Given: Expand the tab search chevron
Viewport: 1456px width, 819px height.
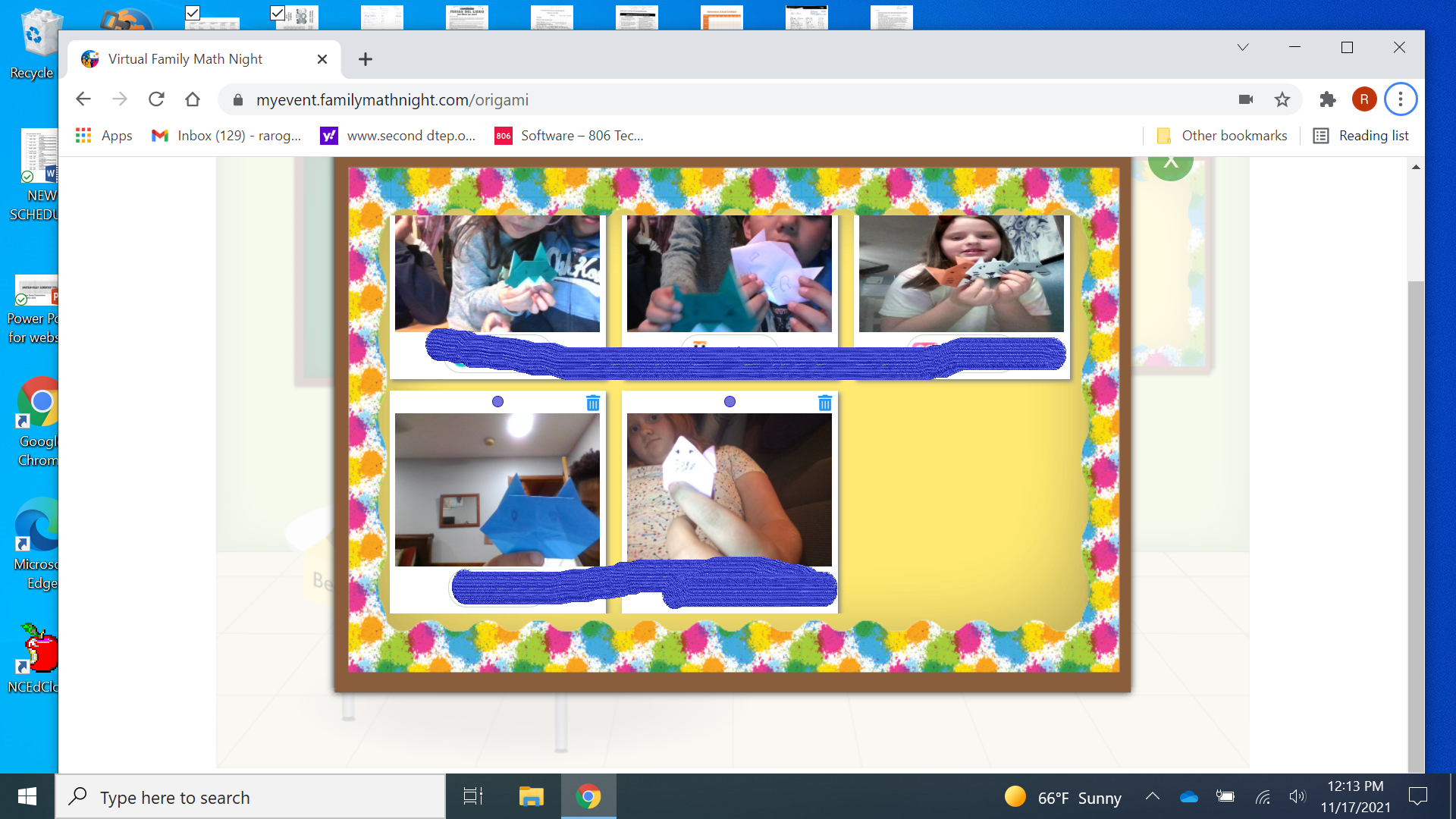Looking at the screenshot, I should tap(1242, 47).
